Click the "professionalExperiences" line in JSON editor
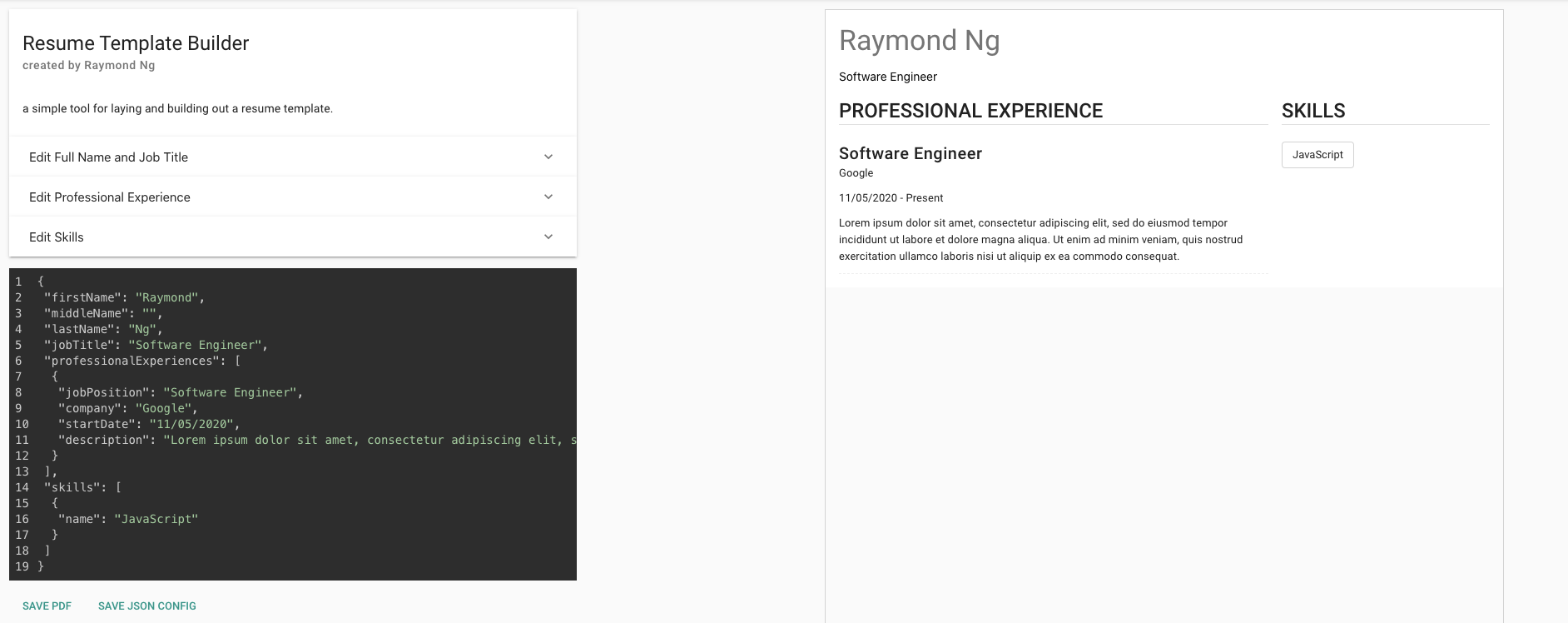Viewport: 1568px width, 623px height. (x=142, y=361)
